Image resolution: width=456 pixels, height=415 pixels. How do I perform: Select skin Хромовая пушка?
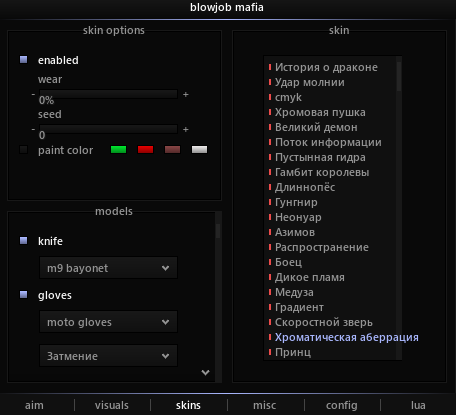(320, 112)
